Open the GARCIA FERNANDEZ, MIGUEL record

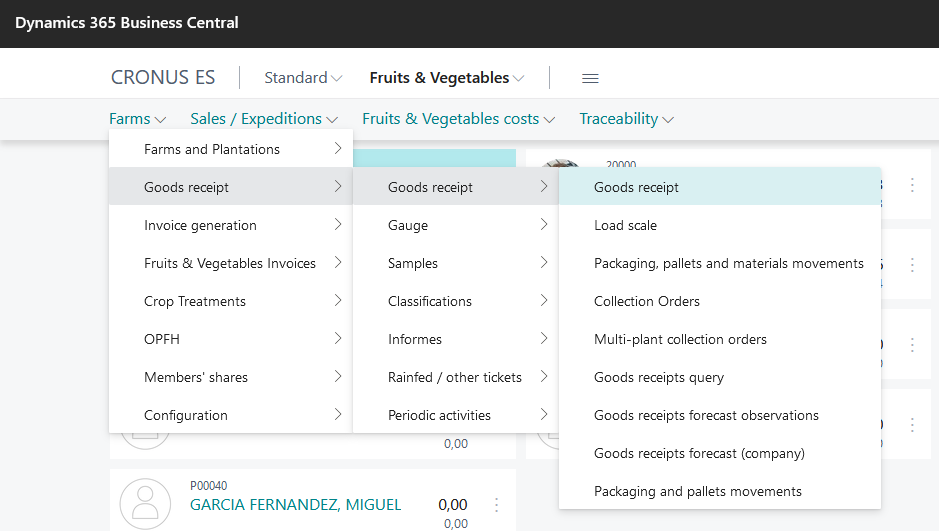pos(295,505)
